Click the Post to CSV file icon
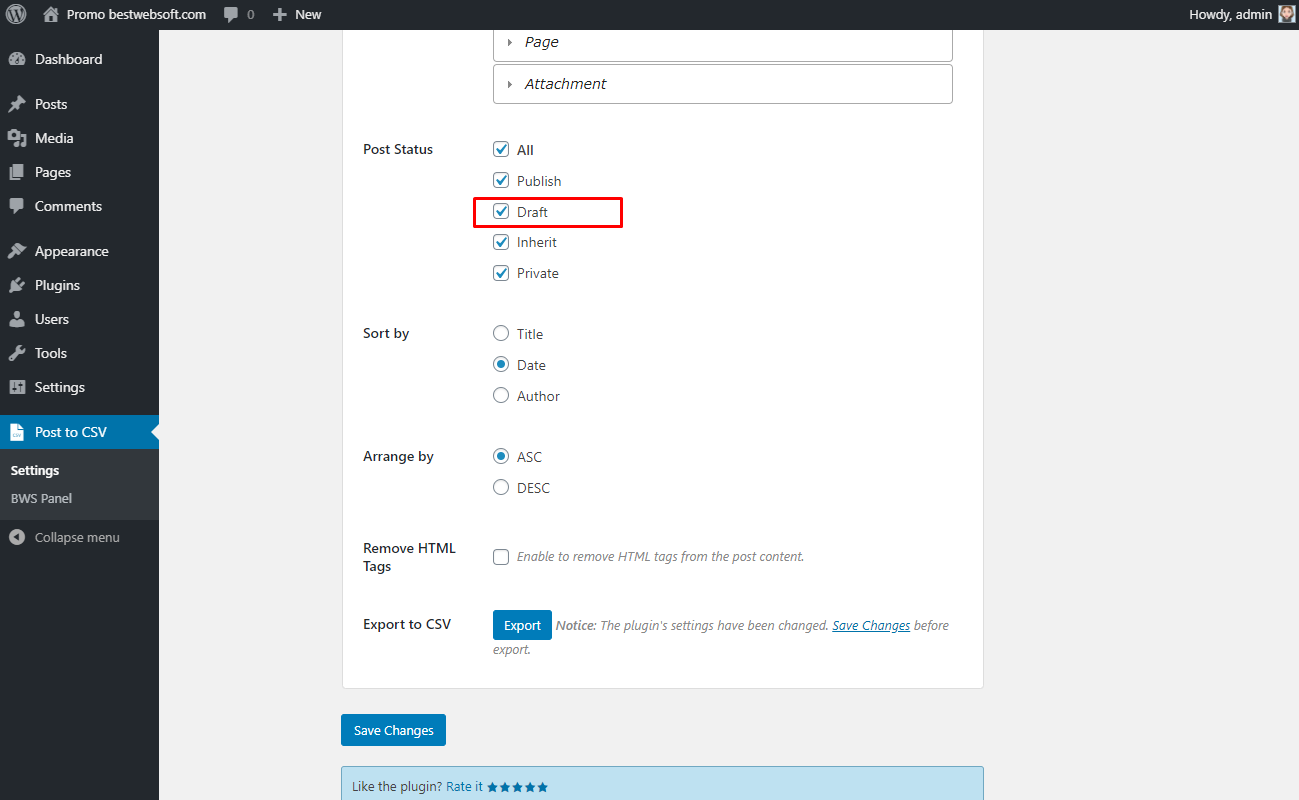 point(17,432)
